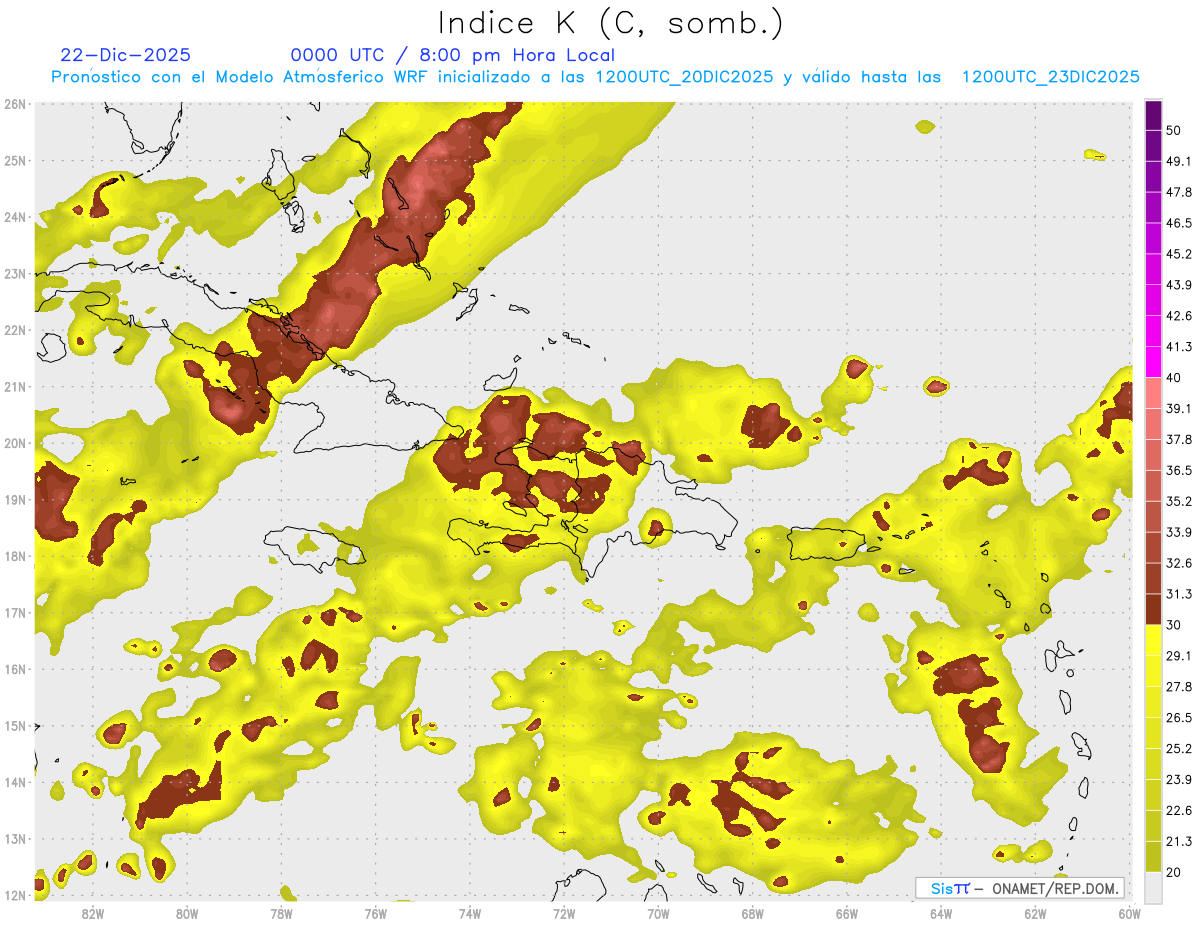The image size is (1200, 927).
Task: Pick the dark brown swatch between 30 and 31.3
Action: [1153, 609]
